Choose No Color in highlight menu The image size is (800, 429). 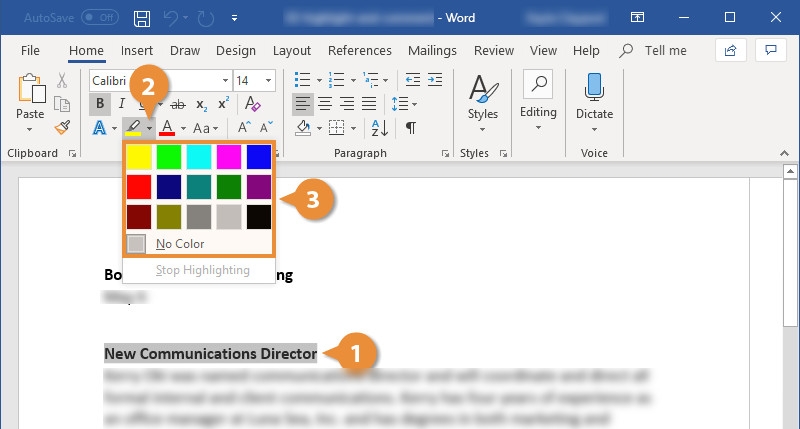[x=180, y=243]
